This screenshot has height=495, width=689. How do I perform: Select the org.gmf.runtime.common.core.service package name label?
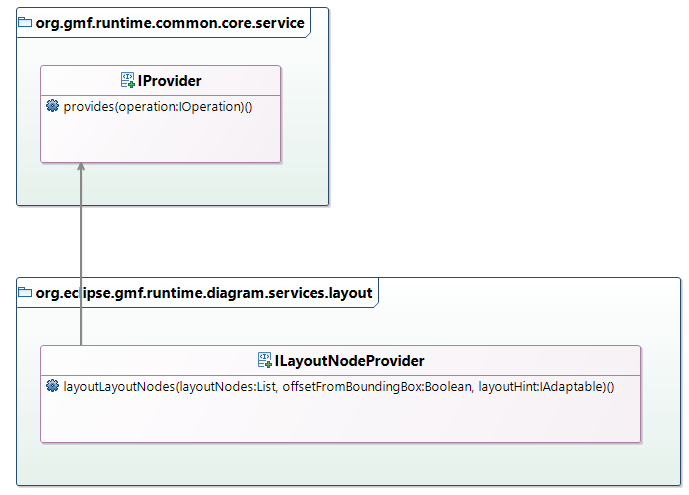(170, 23)
